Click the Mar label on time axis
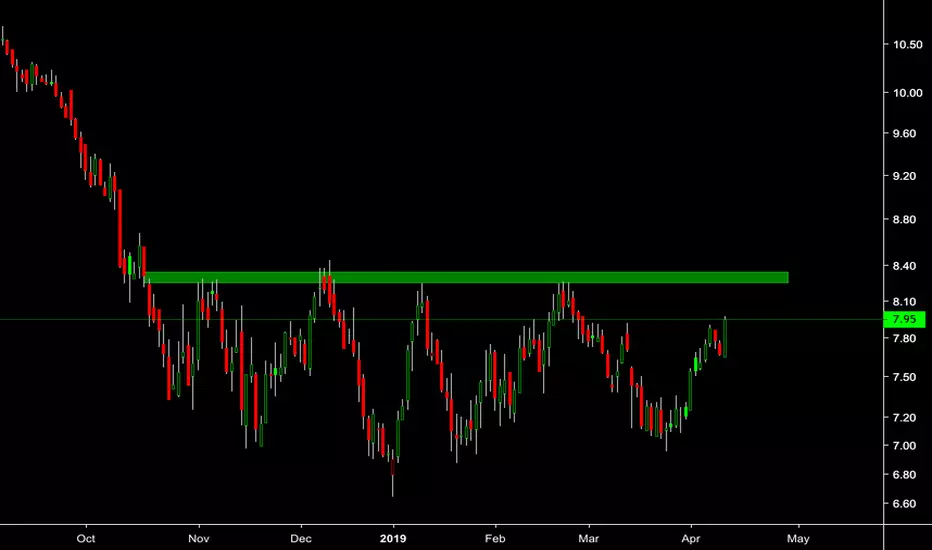The height and width of the screenshot is (550, 932). click(x=588, y=539)
